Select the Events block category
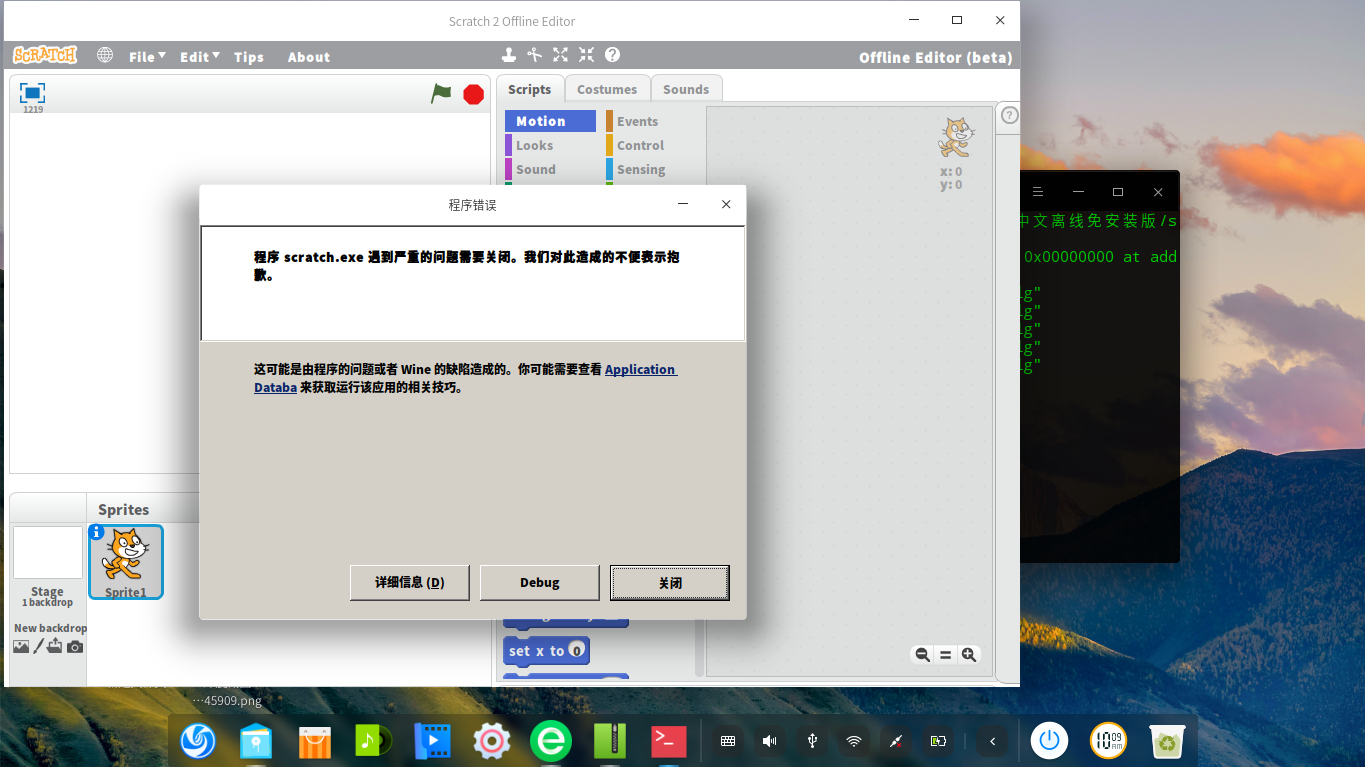Viewport: 1365px width, 767px height. point(650,121)
